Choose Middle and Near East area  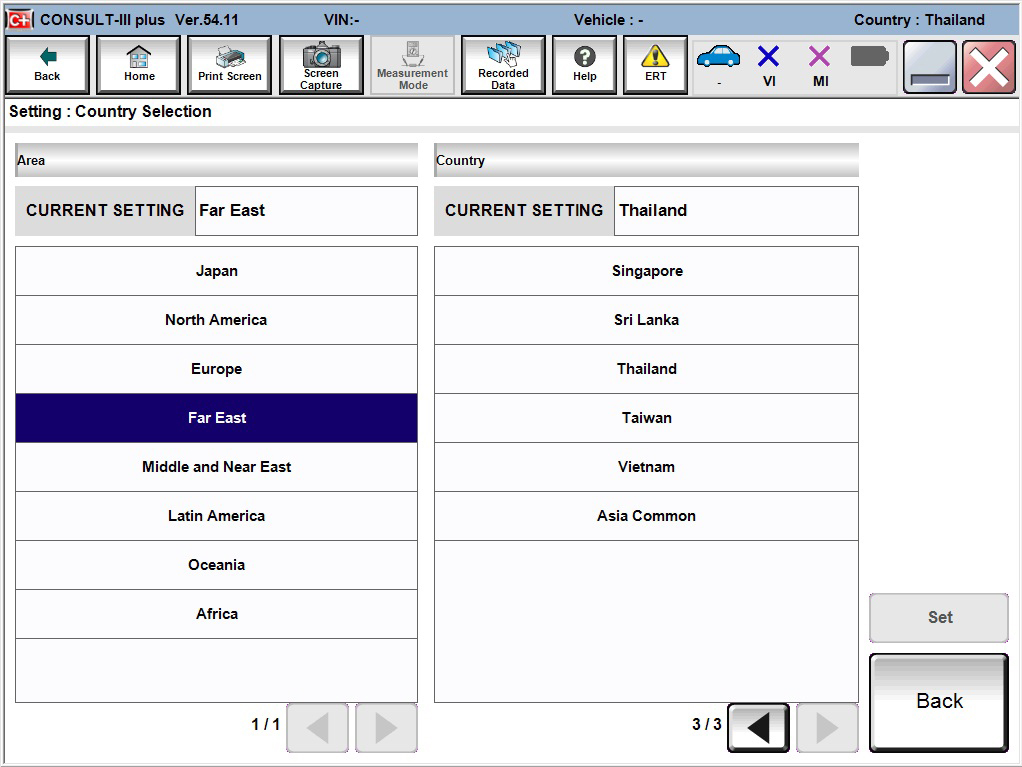[216, 466]
